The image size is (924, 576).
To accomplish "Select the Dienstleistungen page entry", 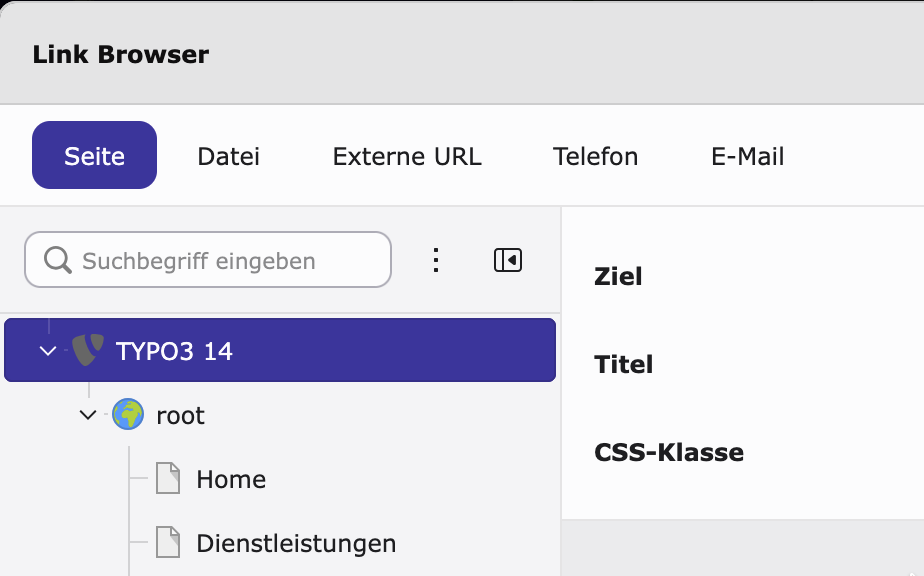I will tap(296, 543).
